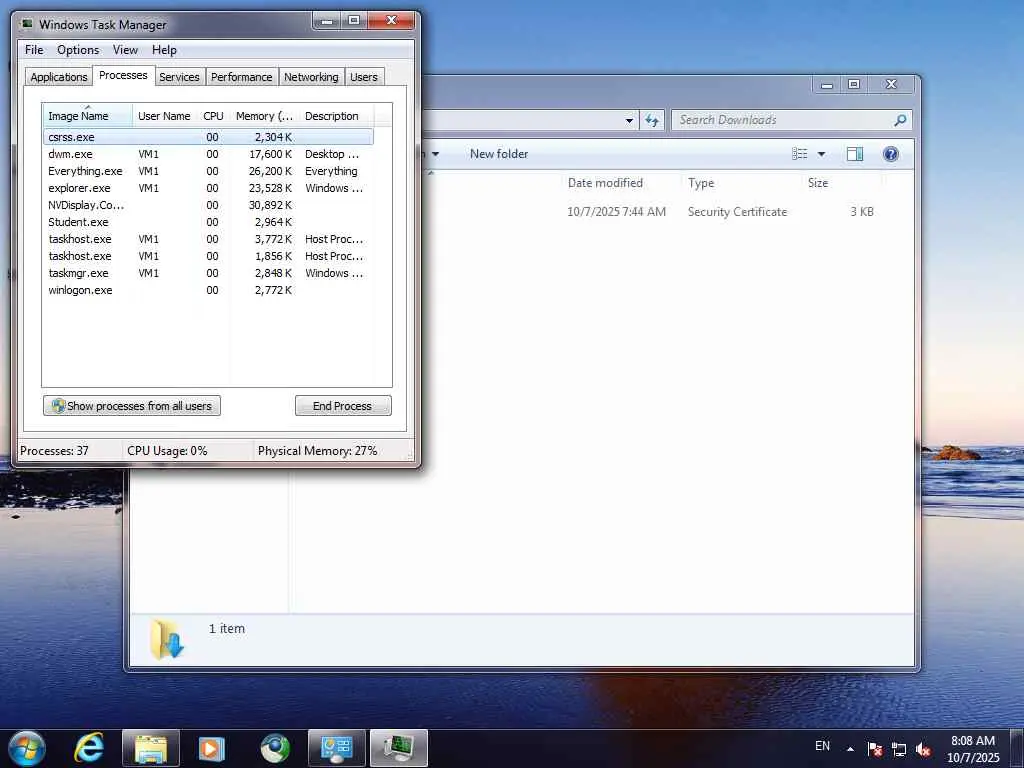The image size is (1024, 768).
Task: Select the taskhost.exe row using 1,856 K
Action: 208,256
